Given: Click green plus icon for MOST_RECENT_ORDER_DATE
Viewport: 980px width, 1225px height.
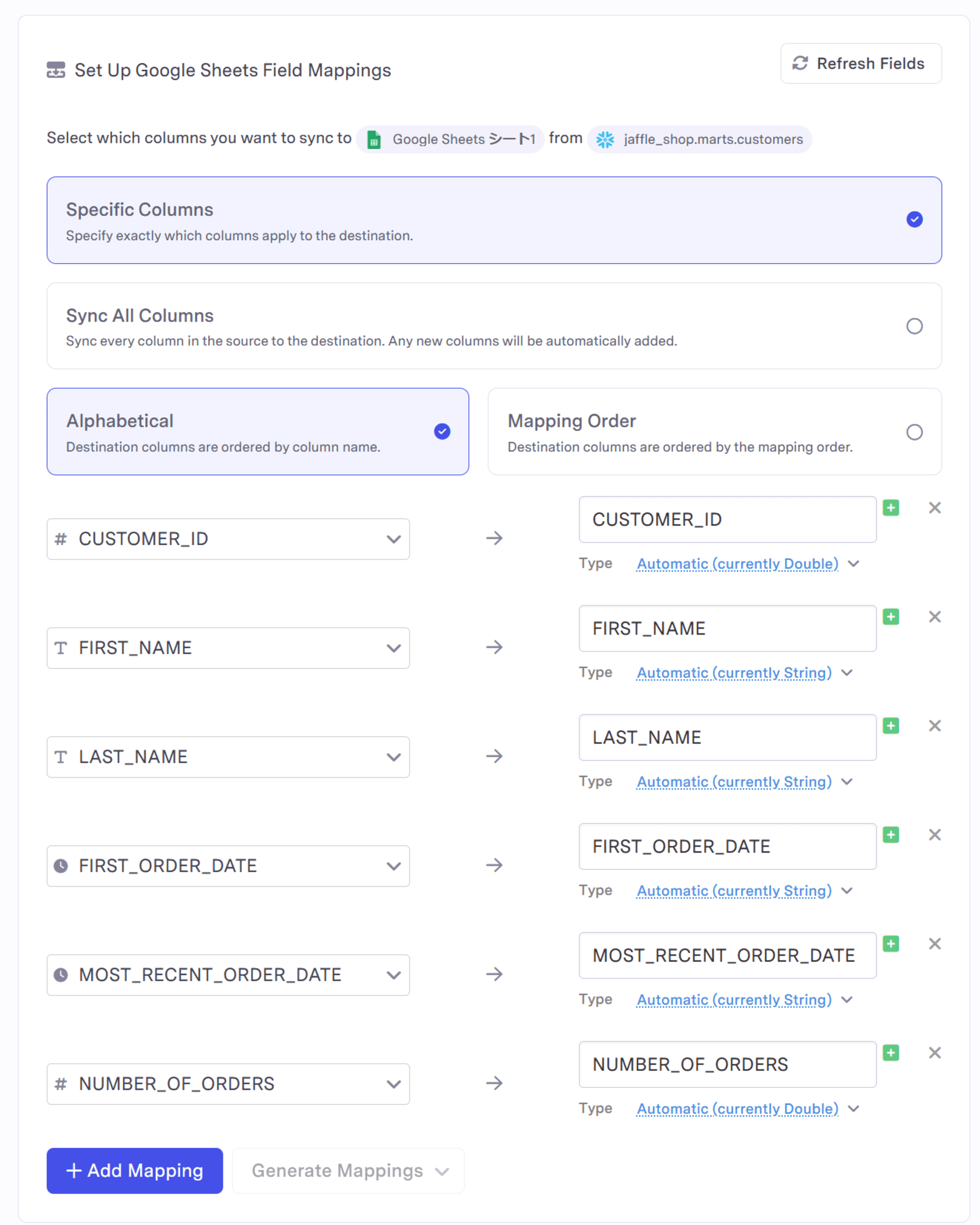Looking at the screenshot, I should 891,944.
